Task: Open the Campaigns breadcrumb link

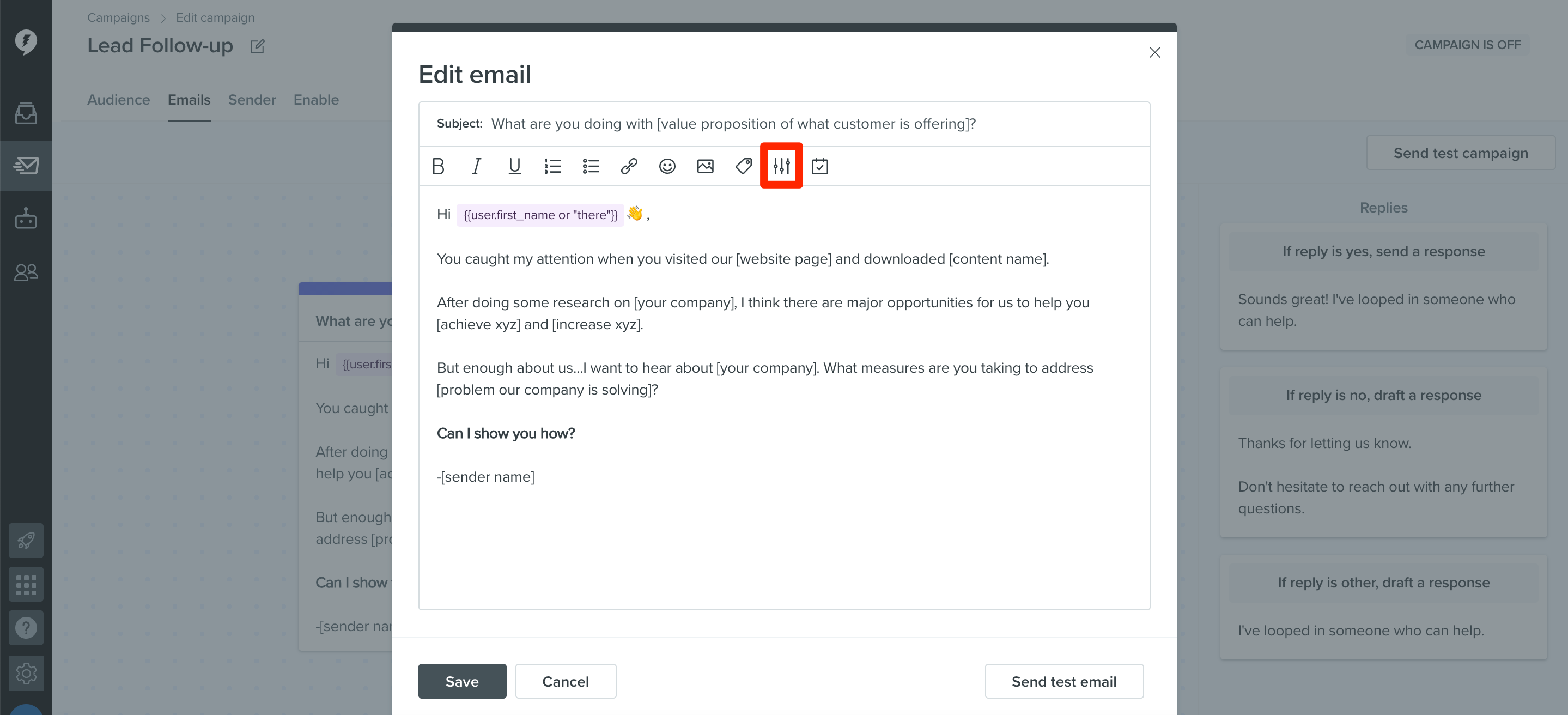Action: [x=118, y=17]
